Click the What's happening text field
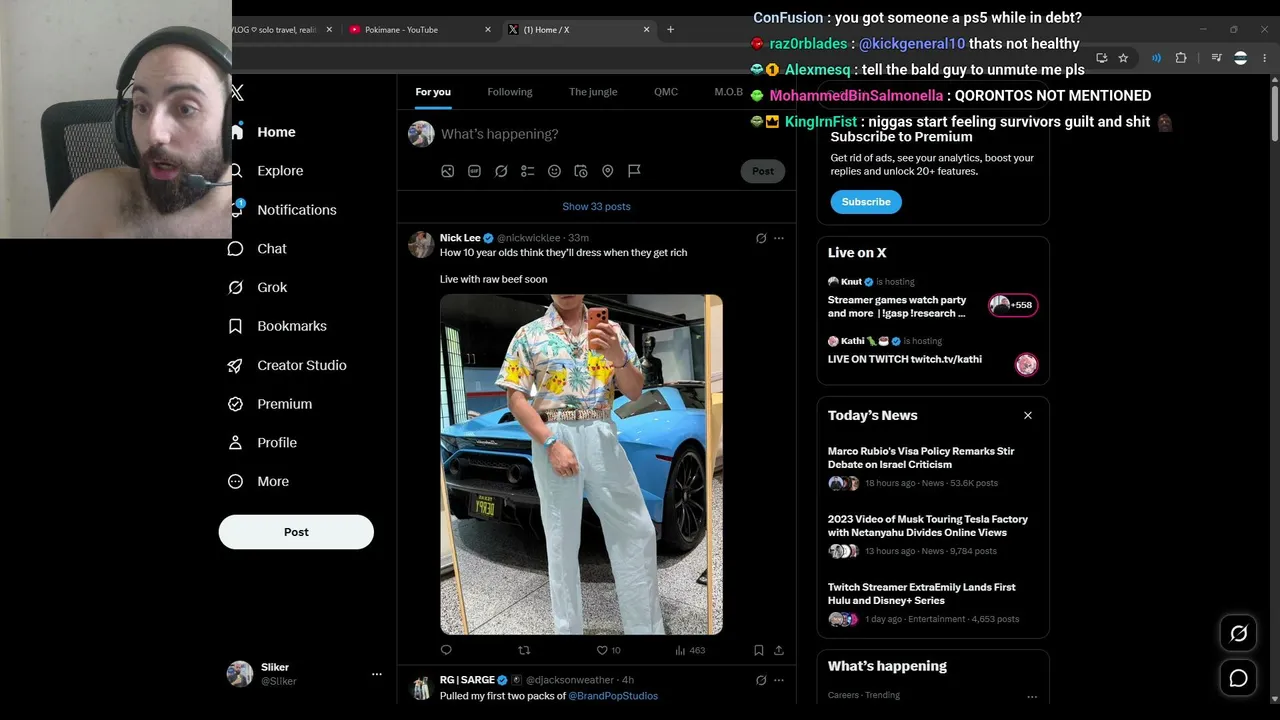This screenshot has width=1280, height=720. (x=612, y=134)
